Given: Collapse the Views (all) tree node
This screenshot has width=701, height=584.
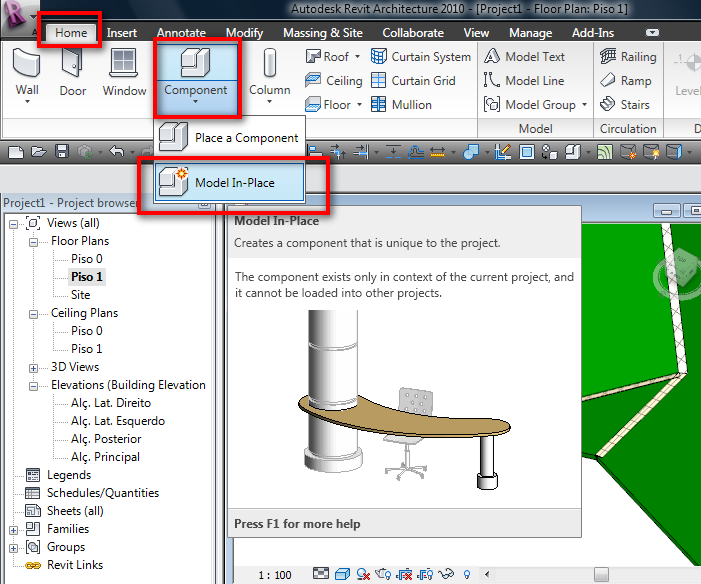Looking at the screenshot, I should [14, 224].
